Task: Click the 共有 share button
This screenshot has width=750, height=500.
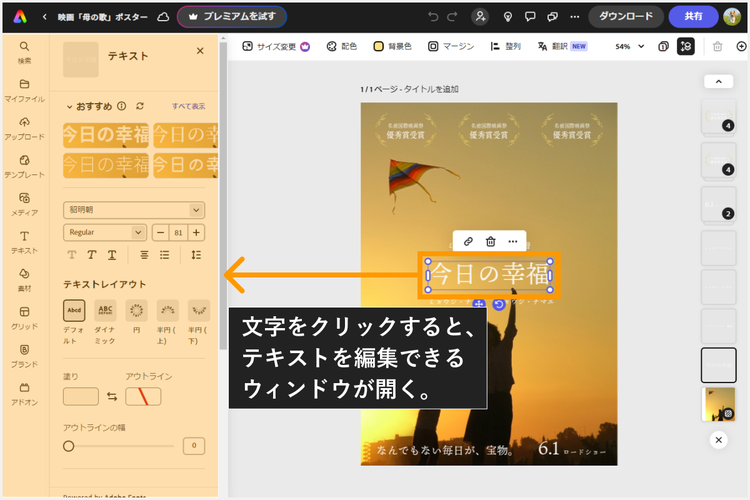Action: click(693, 17)
